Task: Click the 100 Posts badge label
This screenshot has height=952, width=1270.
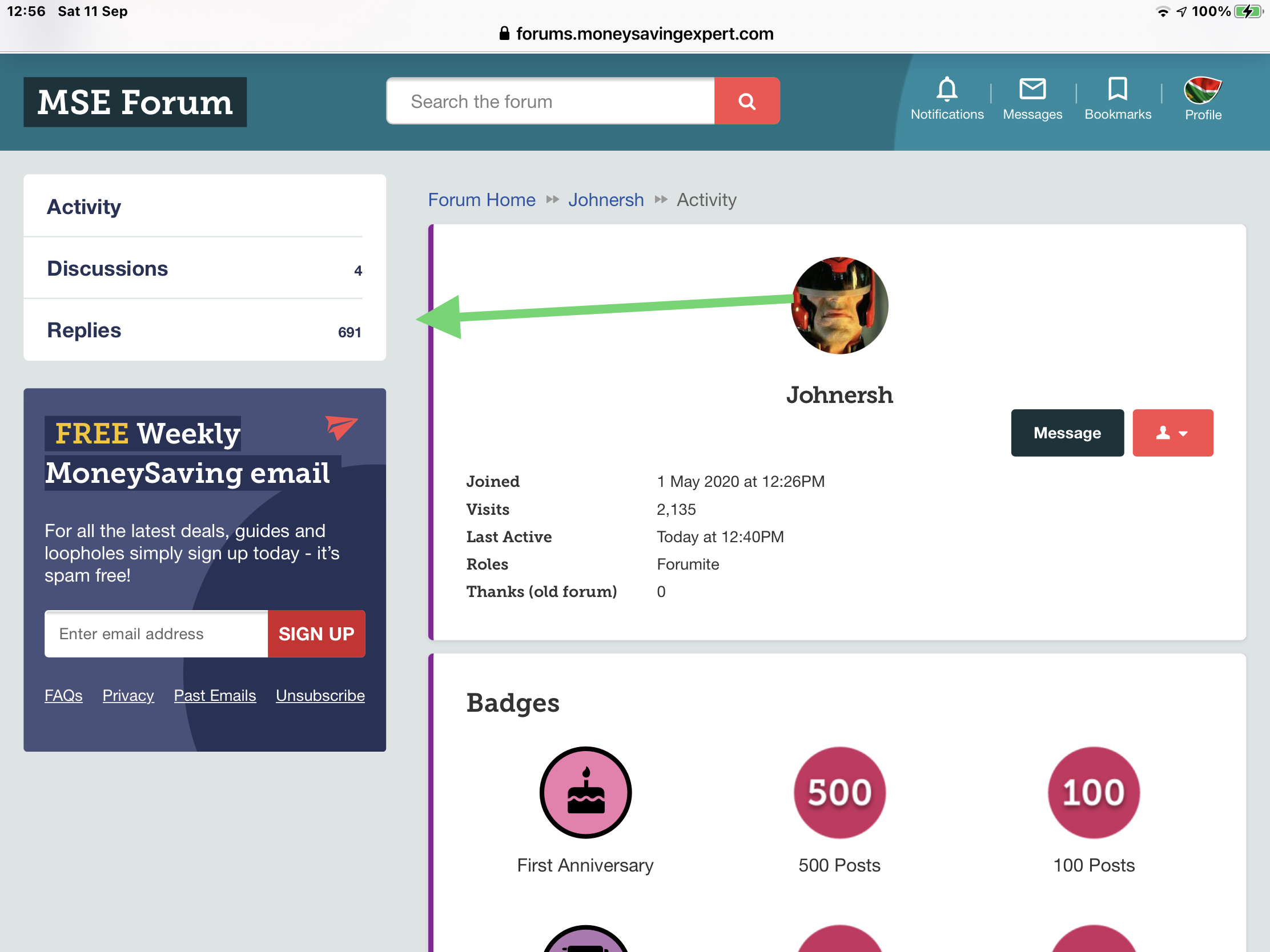Action: click(x=1094, y=865)
